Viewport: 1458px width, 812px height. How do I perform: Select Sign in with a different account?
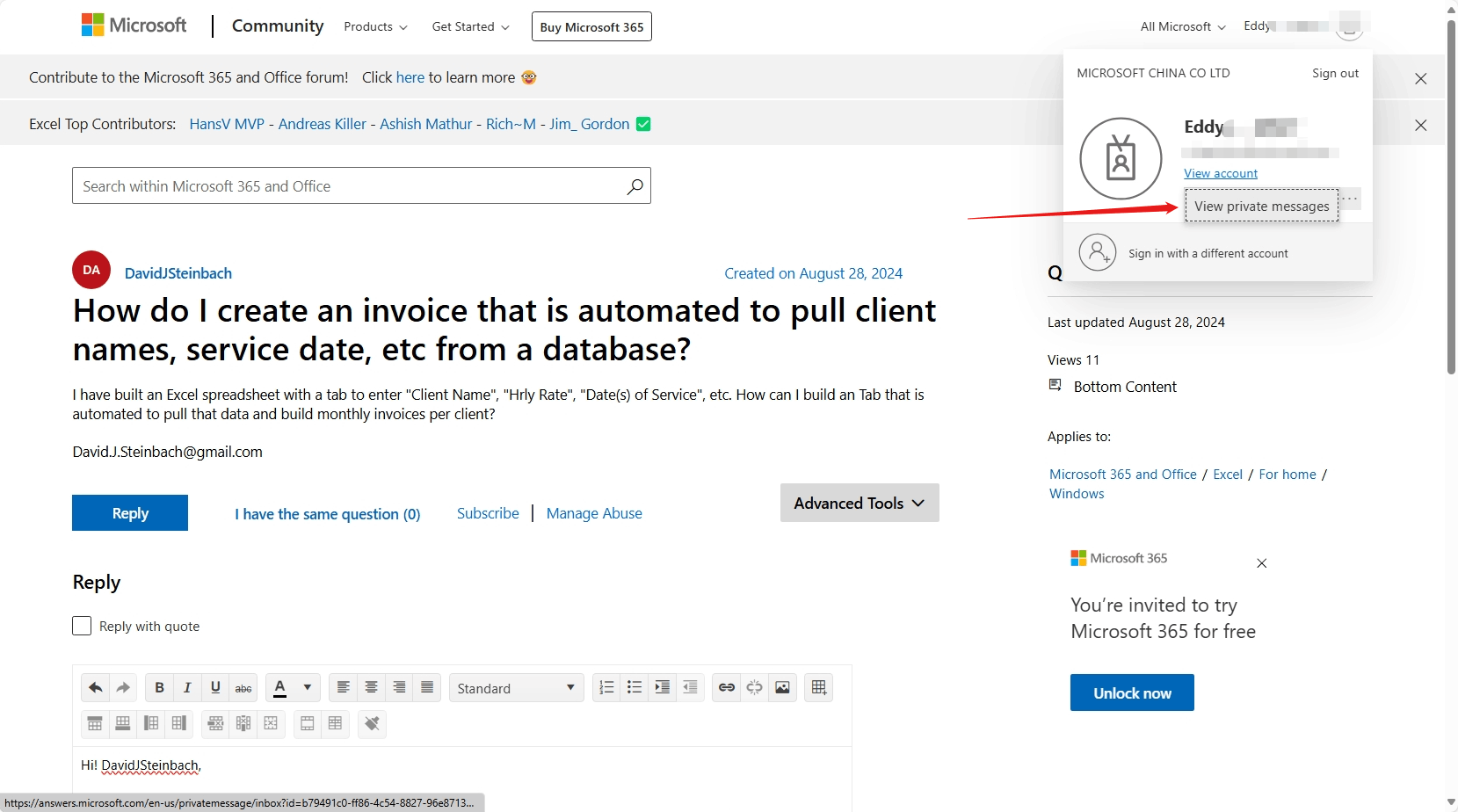(1218, 253)
